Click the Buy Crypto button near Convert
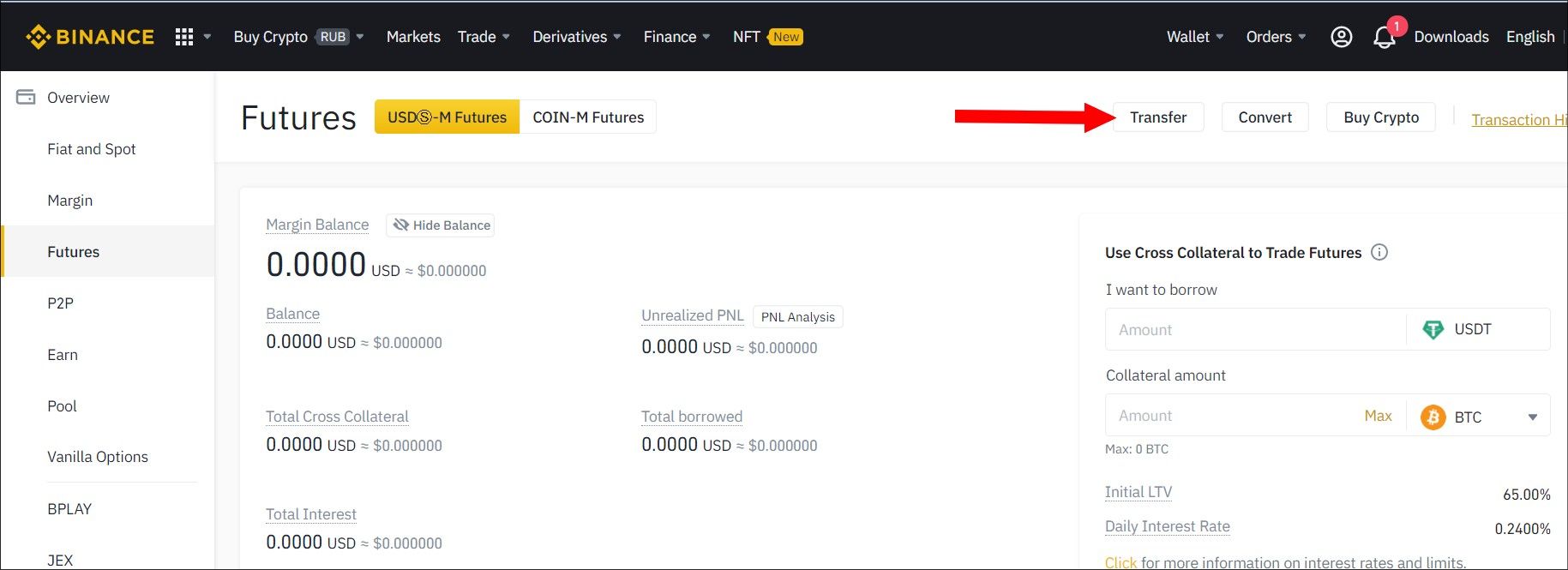This screenshot has width=1568, height=570. tap(1381, 117)
